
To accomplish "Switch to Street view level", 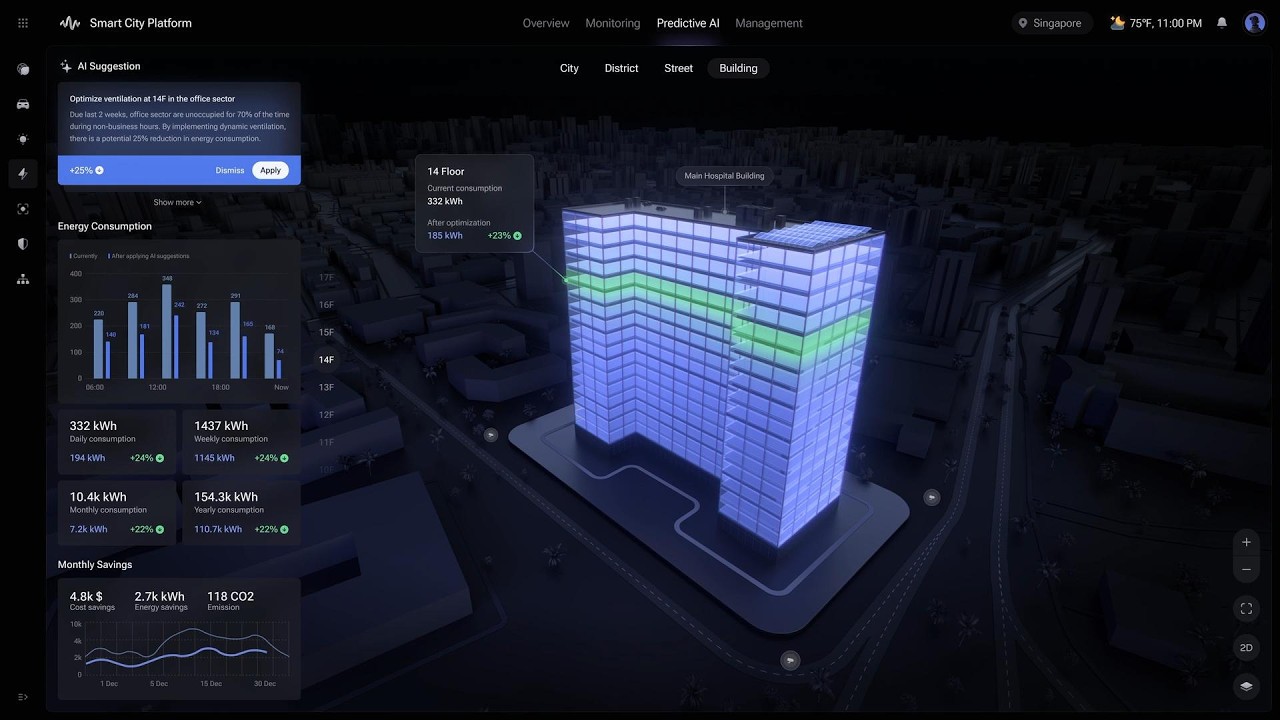I will (x=678, y=68).
